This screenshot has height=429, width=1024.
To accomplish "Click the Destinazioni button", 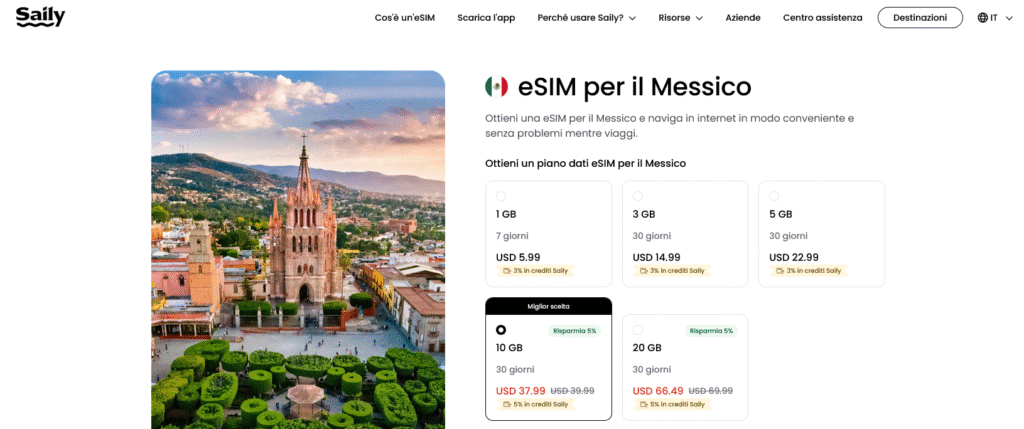I will click(x=920, y=18).
